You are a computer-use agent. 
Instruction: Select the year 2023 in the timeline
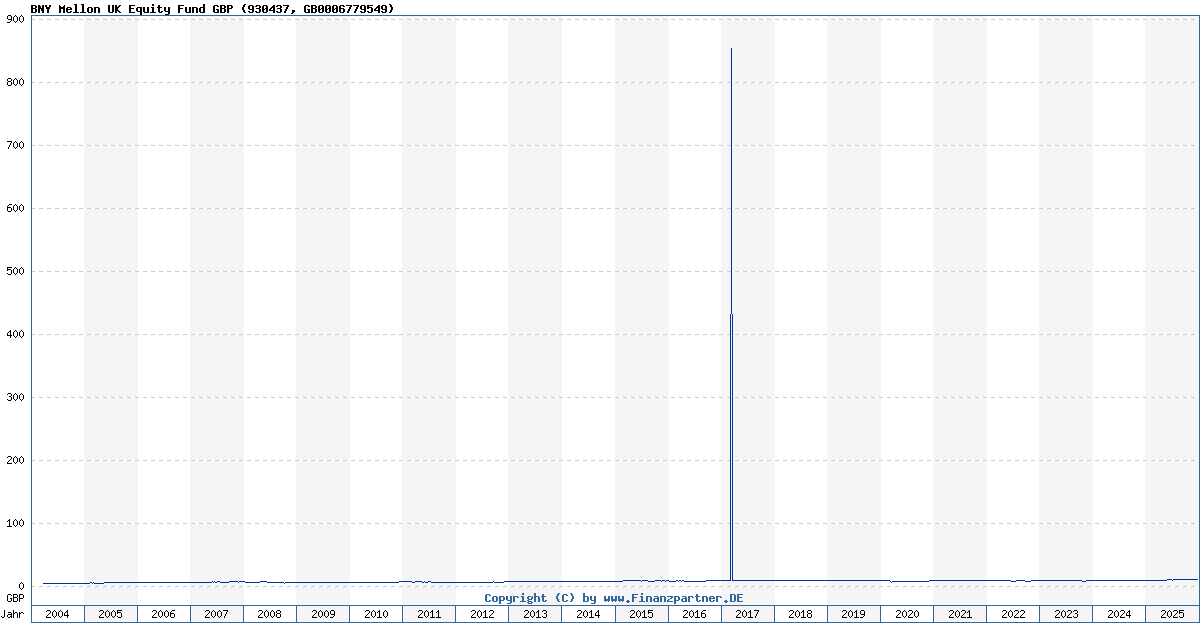click(1065, 613)
